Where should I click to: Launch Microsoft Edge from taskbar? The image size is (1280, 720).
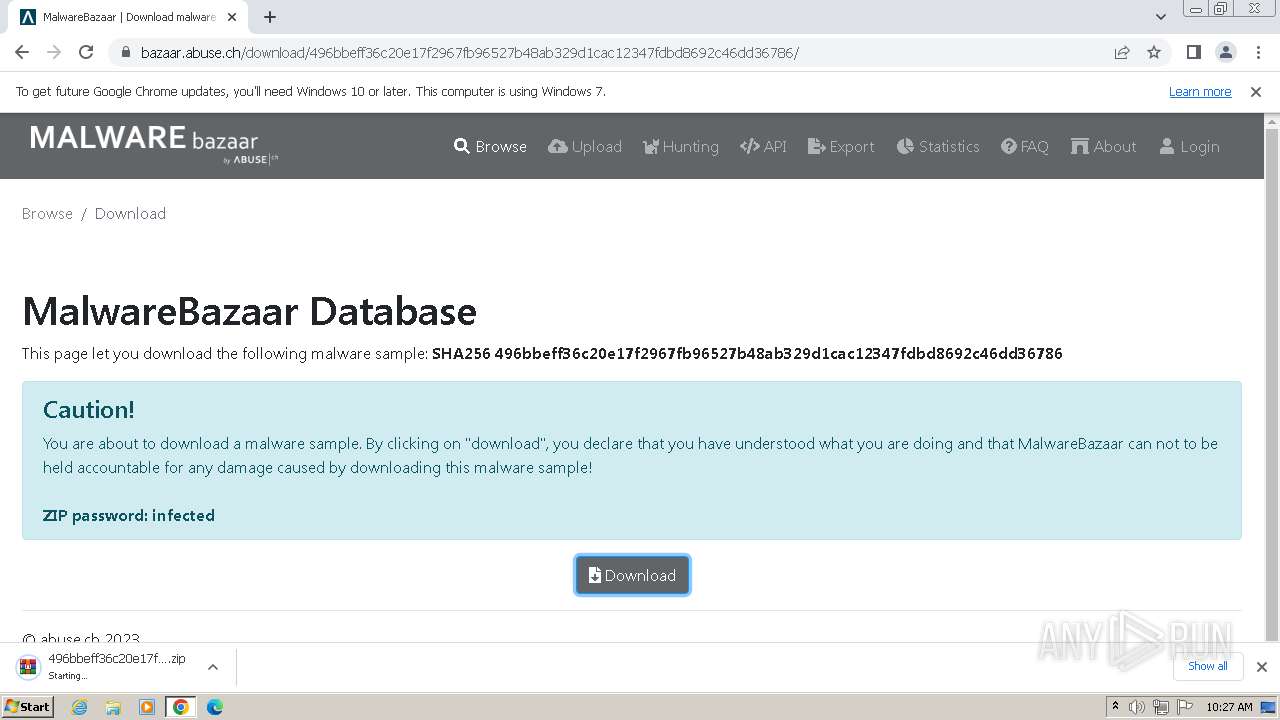click(215, 707)
